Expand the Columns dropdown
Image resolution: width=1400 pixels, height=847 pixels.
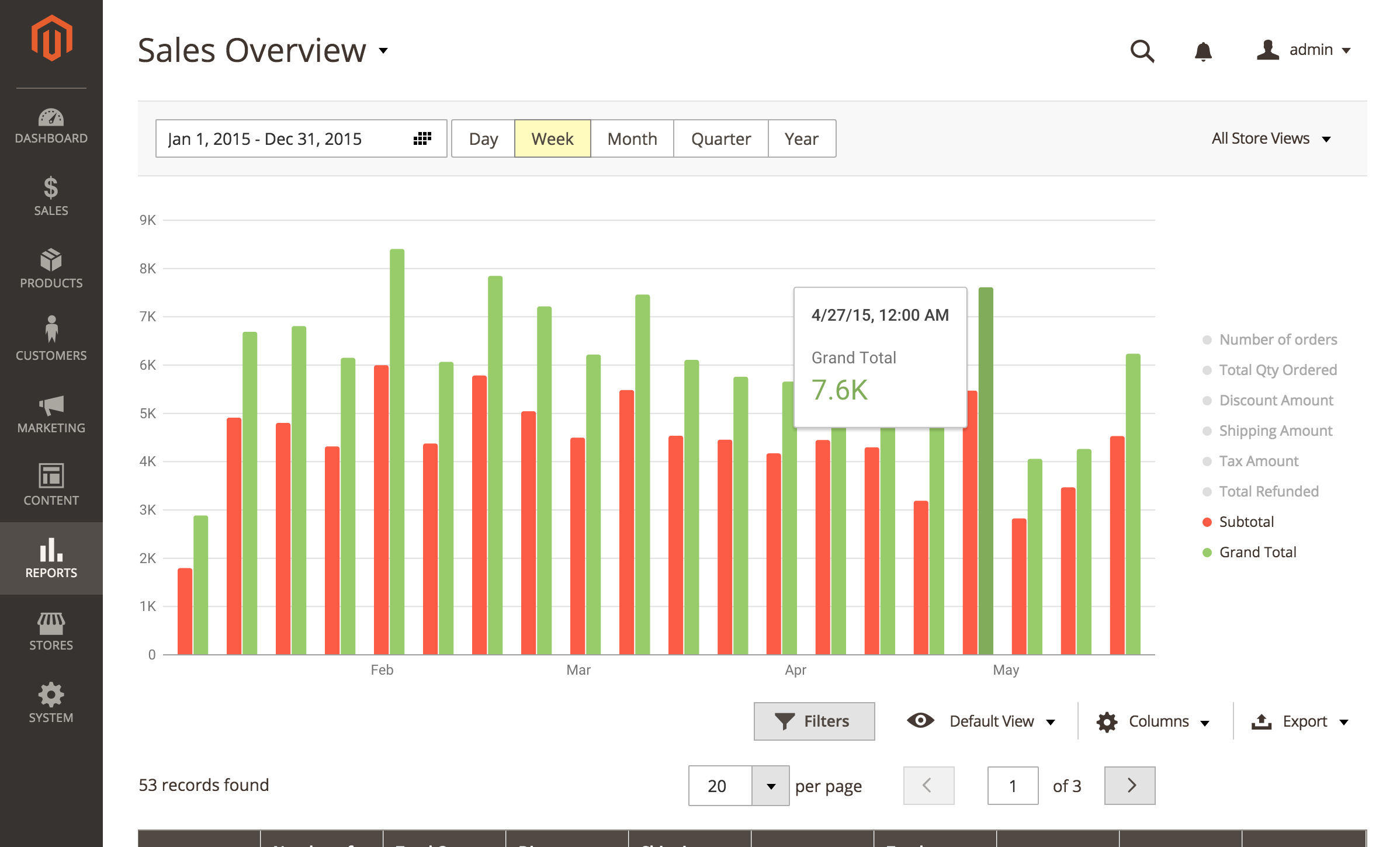click(x=1155, y=721)
